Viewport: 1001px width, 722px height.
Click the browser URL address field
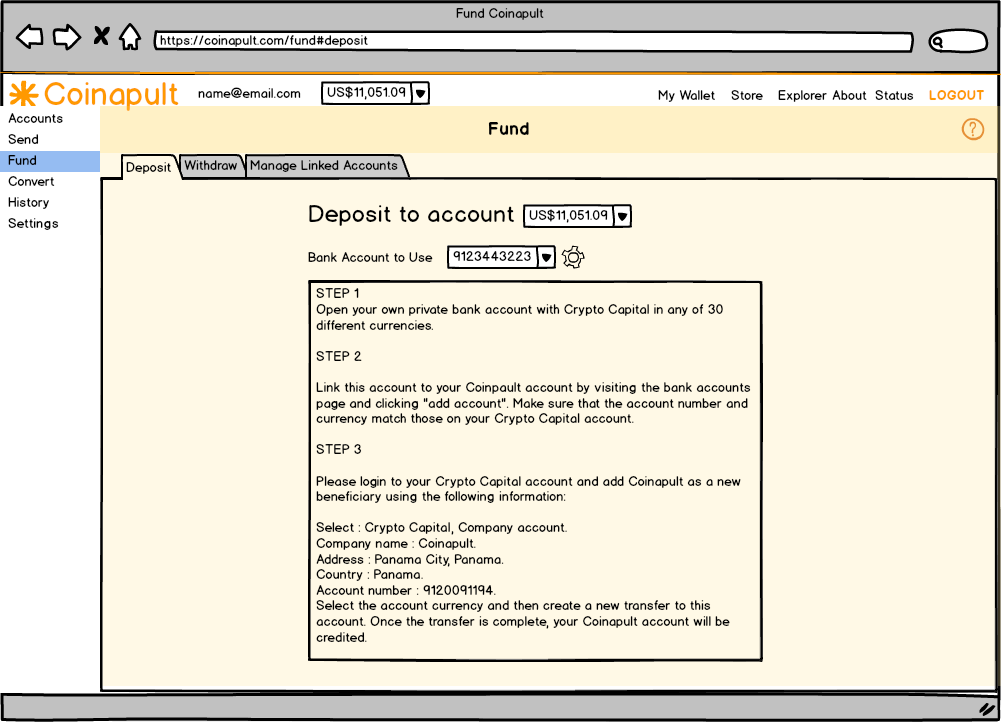(x=533, y=42)
